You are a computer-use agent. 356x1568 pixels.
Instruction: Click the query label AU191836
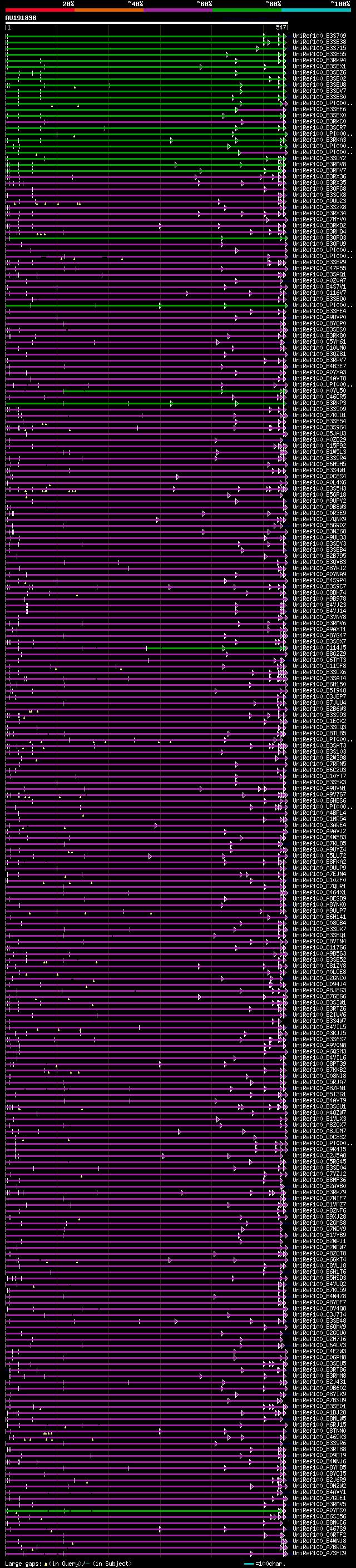pos(21,18)
